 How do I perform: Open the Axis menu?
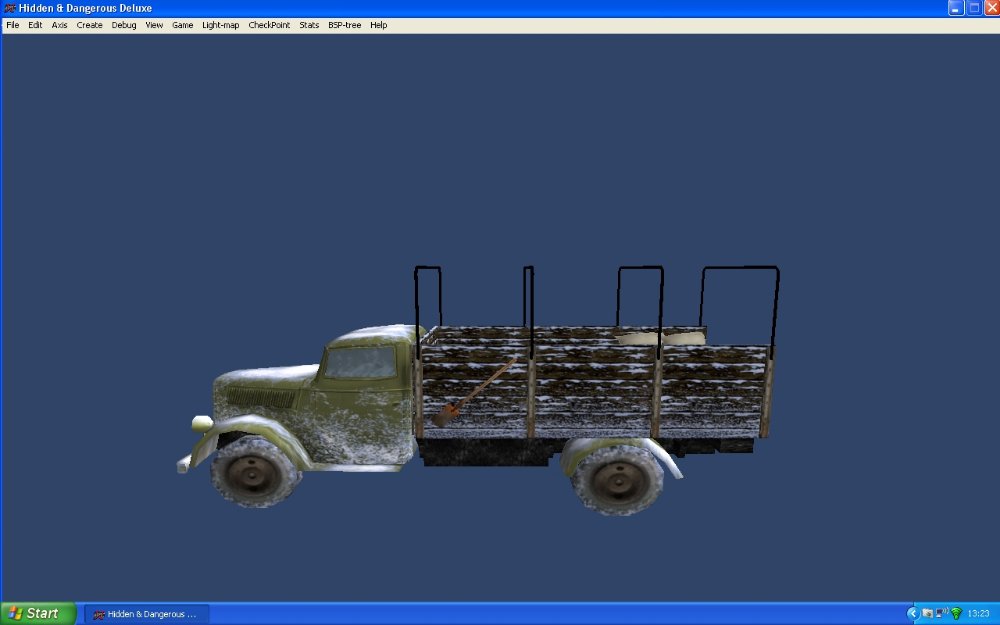click(59, 25)
